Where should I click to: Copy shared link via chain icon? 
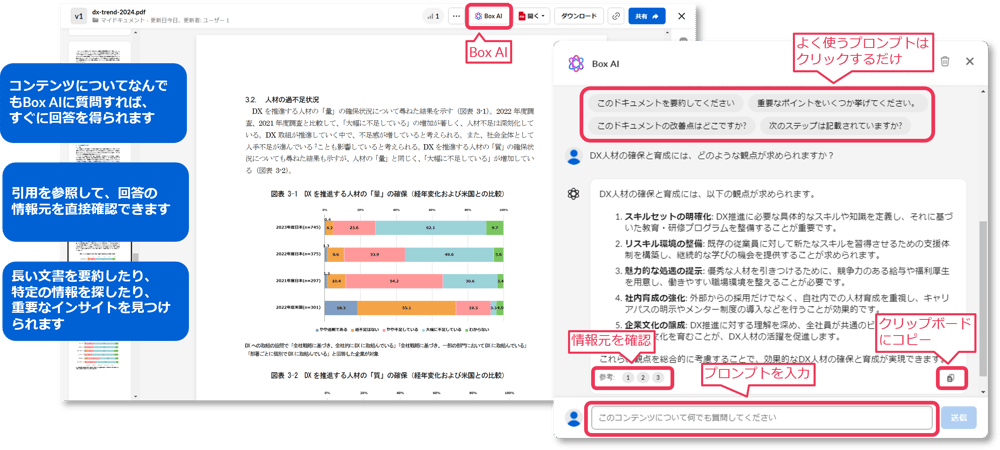(616, 17)
